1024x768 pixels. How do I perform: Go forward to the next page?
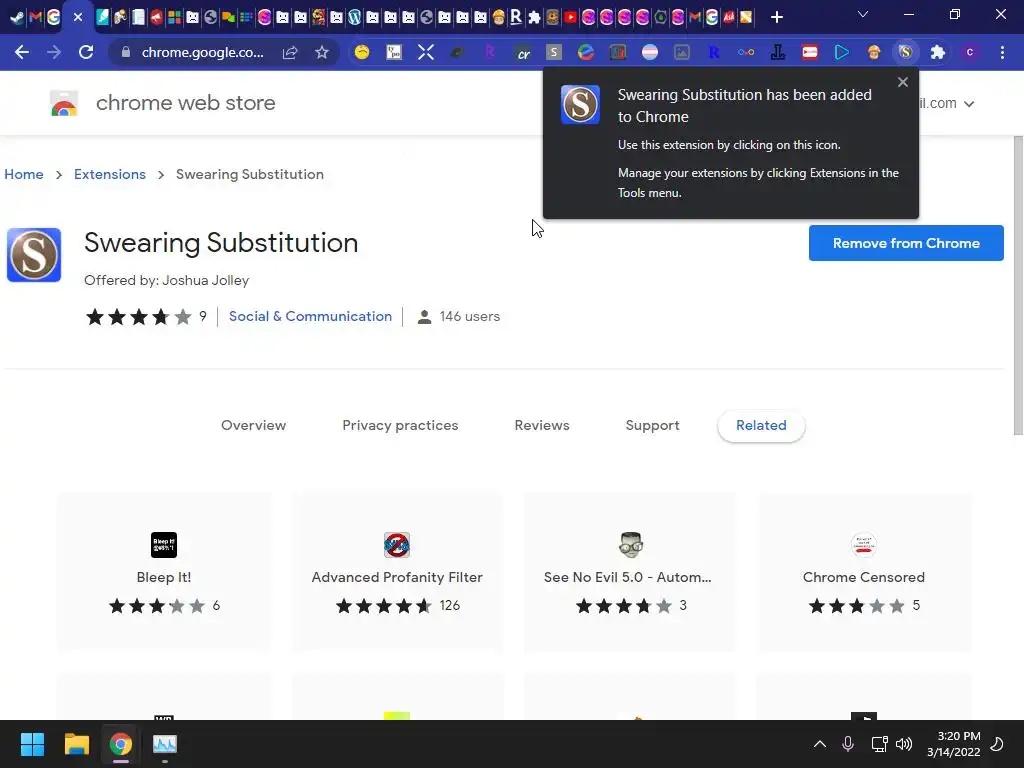54,52
